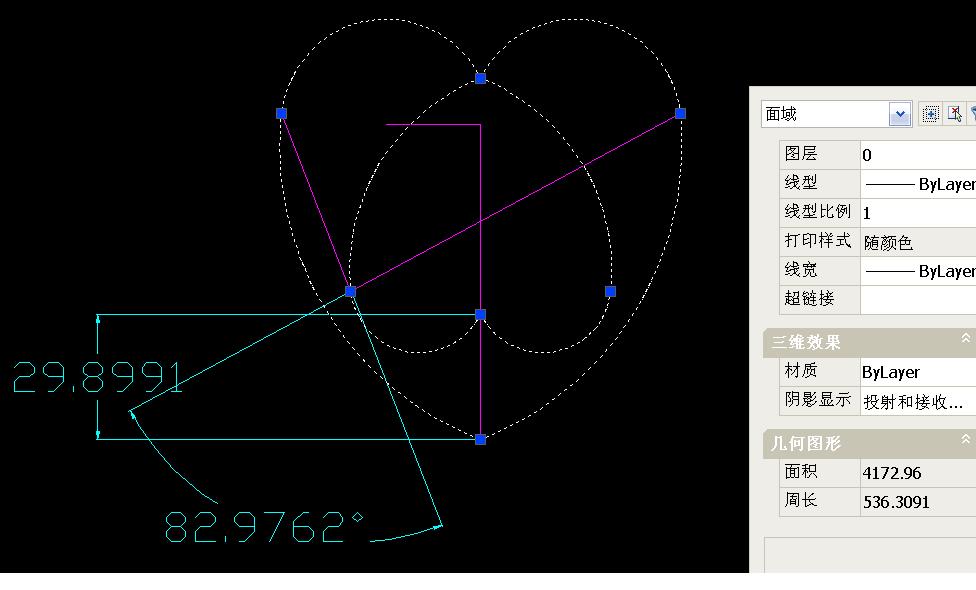Click the linear dimension text 29.8991
The image size is (976, 590).
[98, 377]
